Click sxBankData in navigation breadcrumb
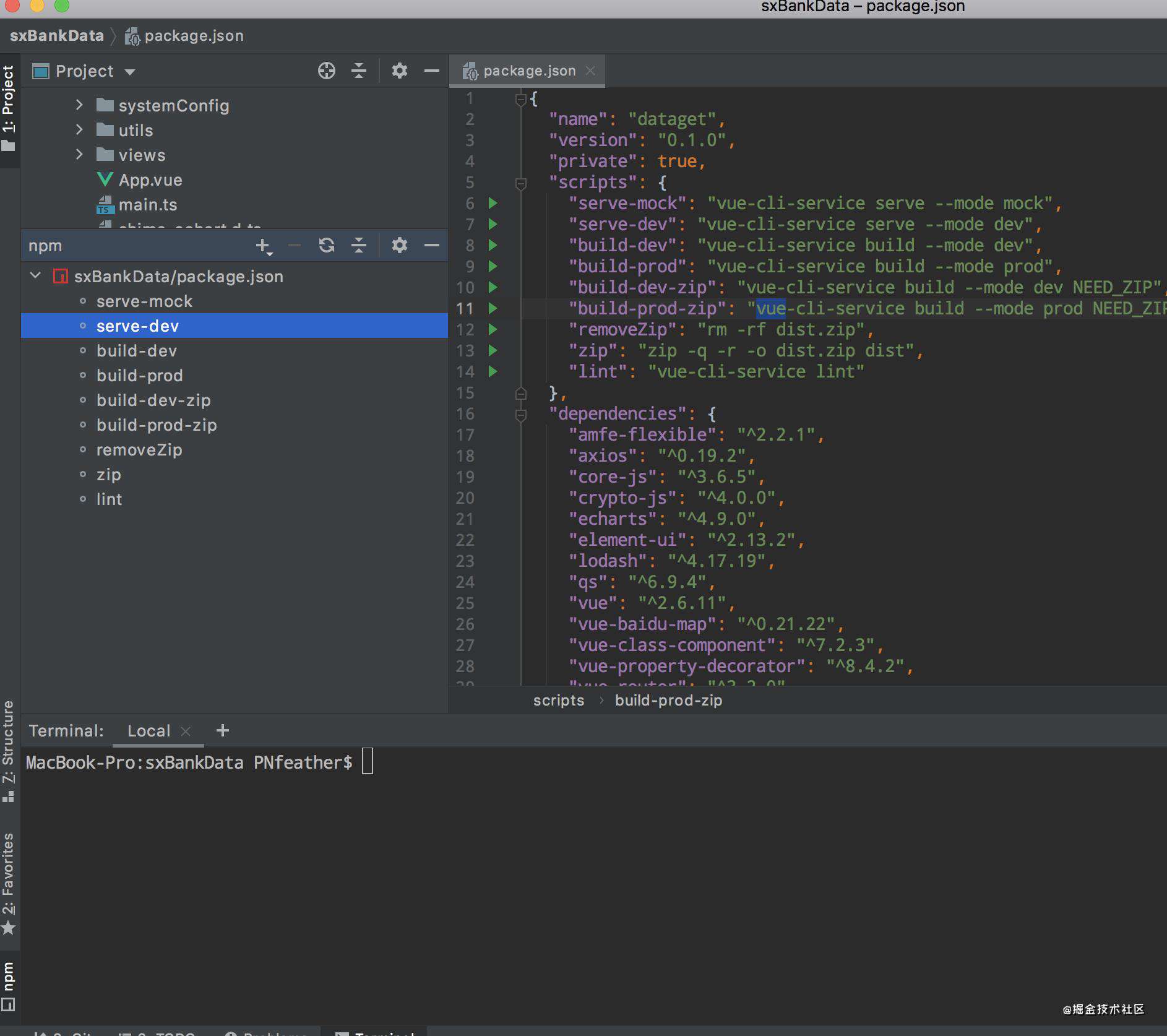The width and height of the screenshot is (1167, 1036). coord(56,35)
